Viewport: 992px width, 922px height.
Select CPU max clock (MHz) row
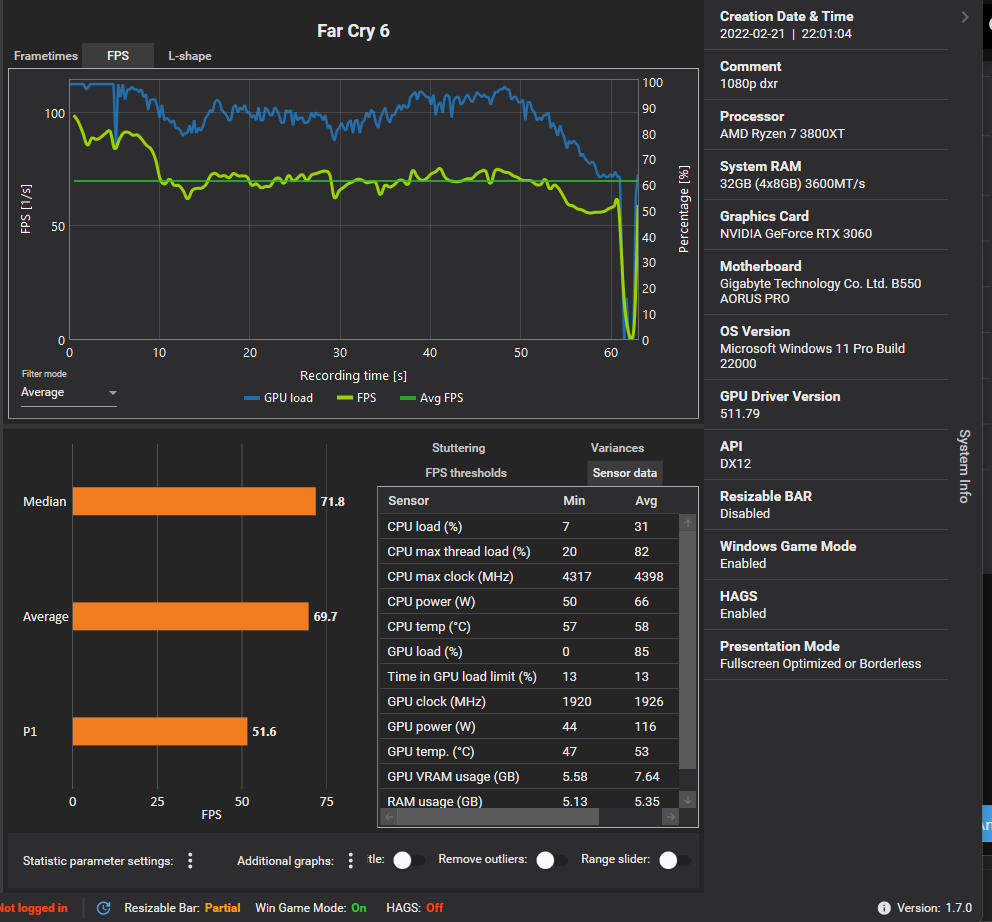[529, 576]
